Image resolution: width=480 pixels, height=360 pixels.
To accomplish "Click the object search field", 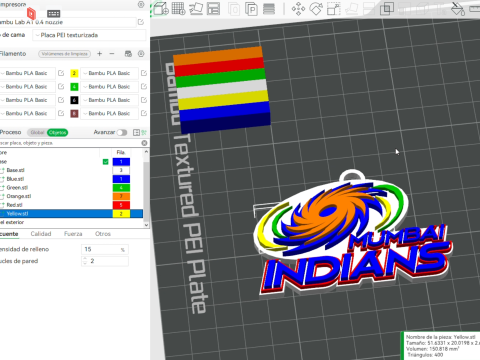I will point(70,143).
